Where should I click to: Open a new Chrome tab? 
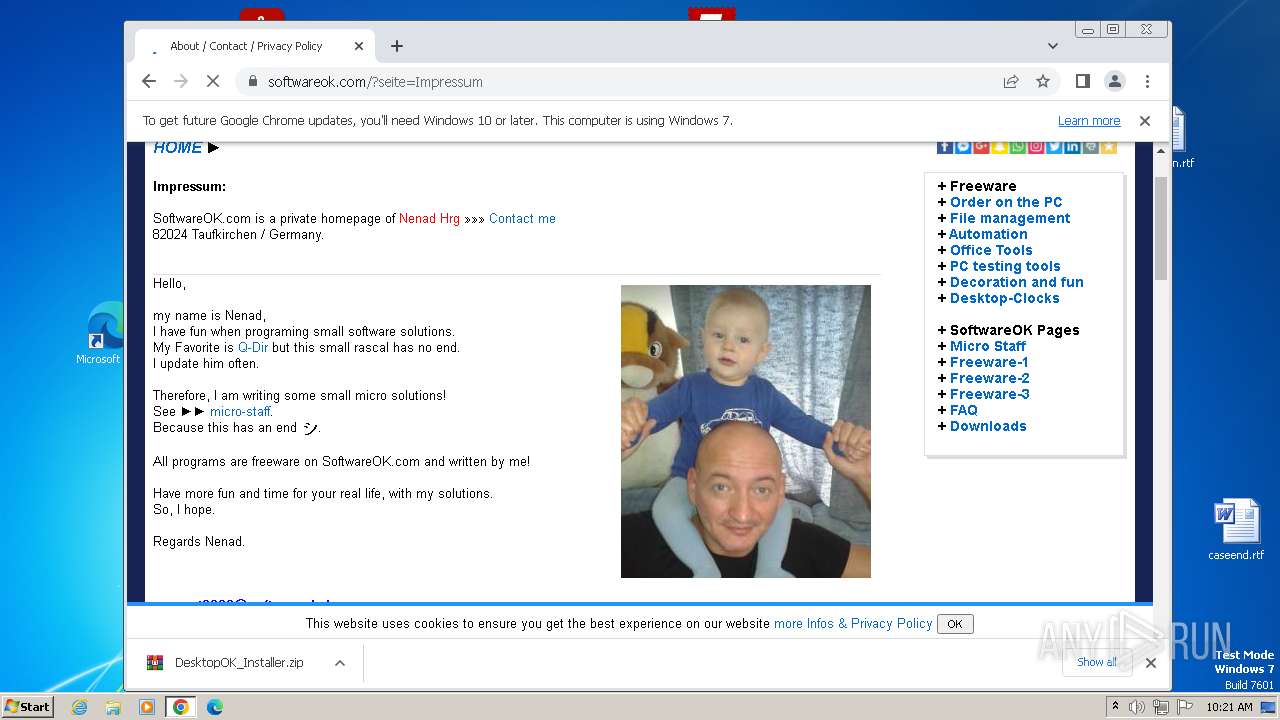point(397,46)
